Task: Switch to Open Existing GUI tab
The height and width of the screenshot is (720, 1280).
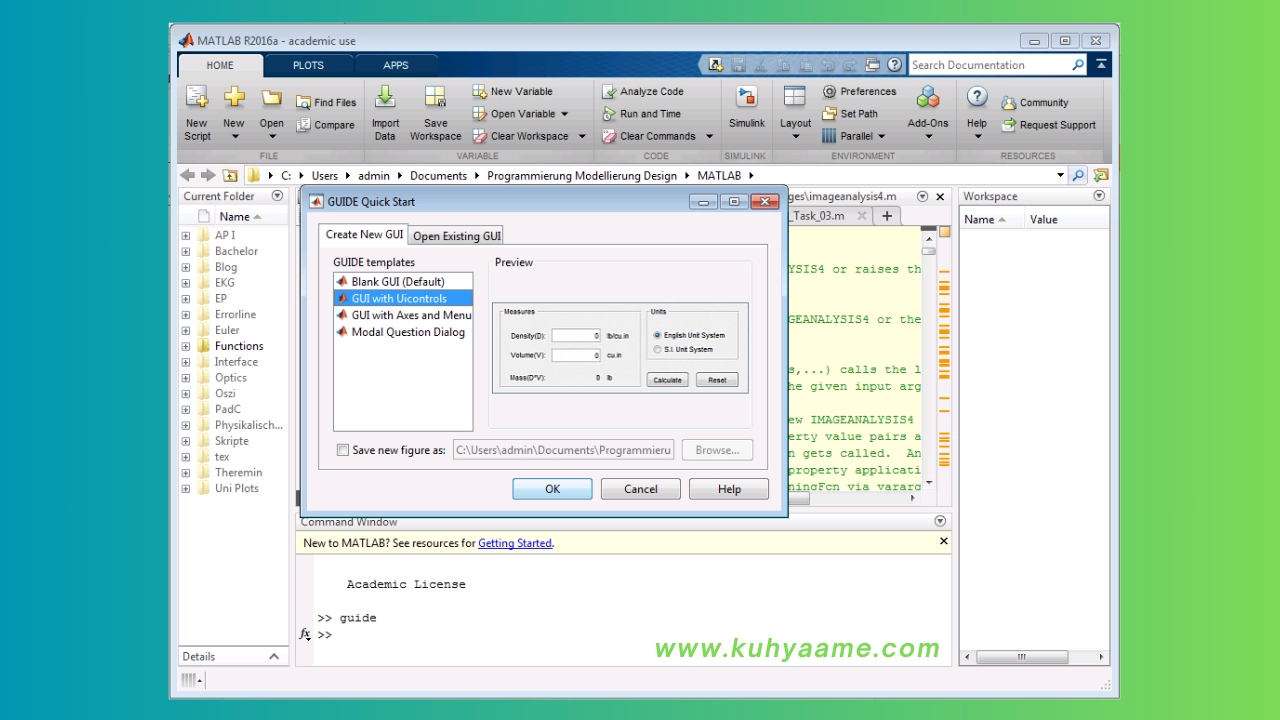Action: click(457, 236)
